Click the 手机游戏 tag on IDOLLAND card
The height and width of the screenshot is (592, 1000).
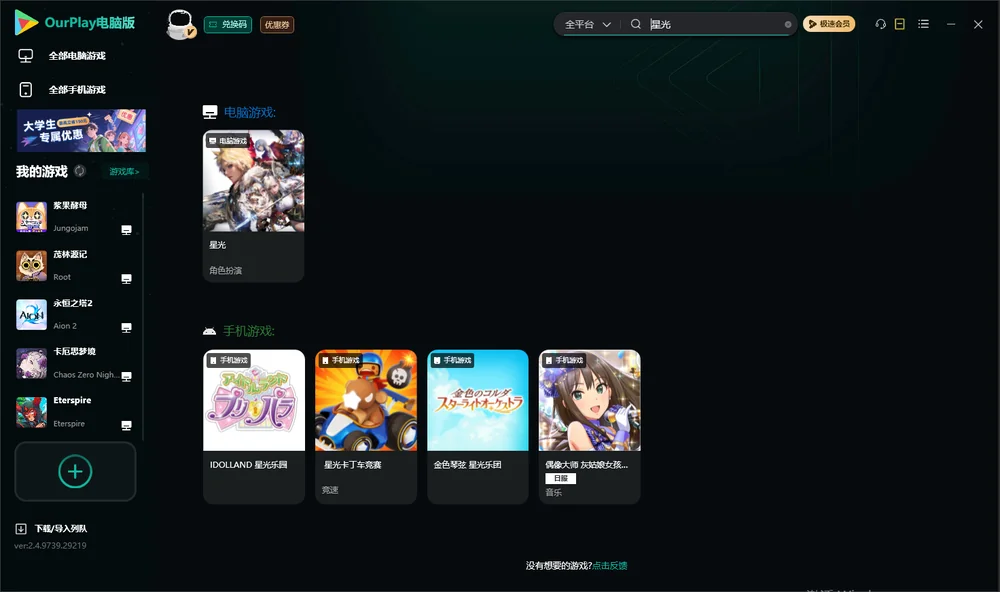pyautogui.click(x=228, y=360)
